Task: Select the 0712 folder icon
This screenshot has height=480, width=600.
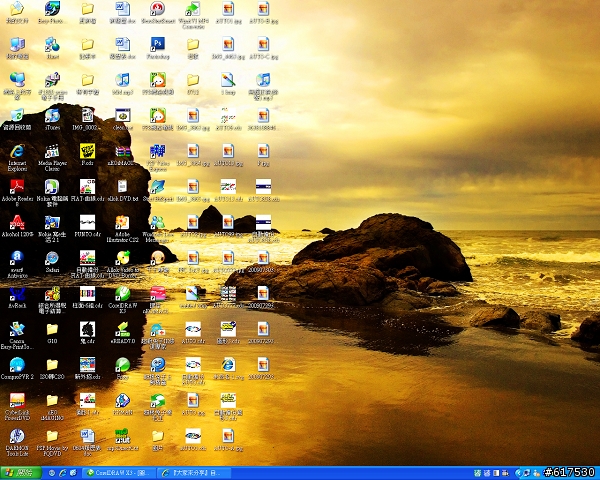Action: pyautogui.click(x=193, y=80)
